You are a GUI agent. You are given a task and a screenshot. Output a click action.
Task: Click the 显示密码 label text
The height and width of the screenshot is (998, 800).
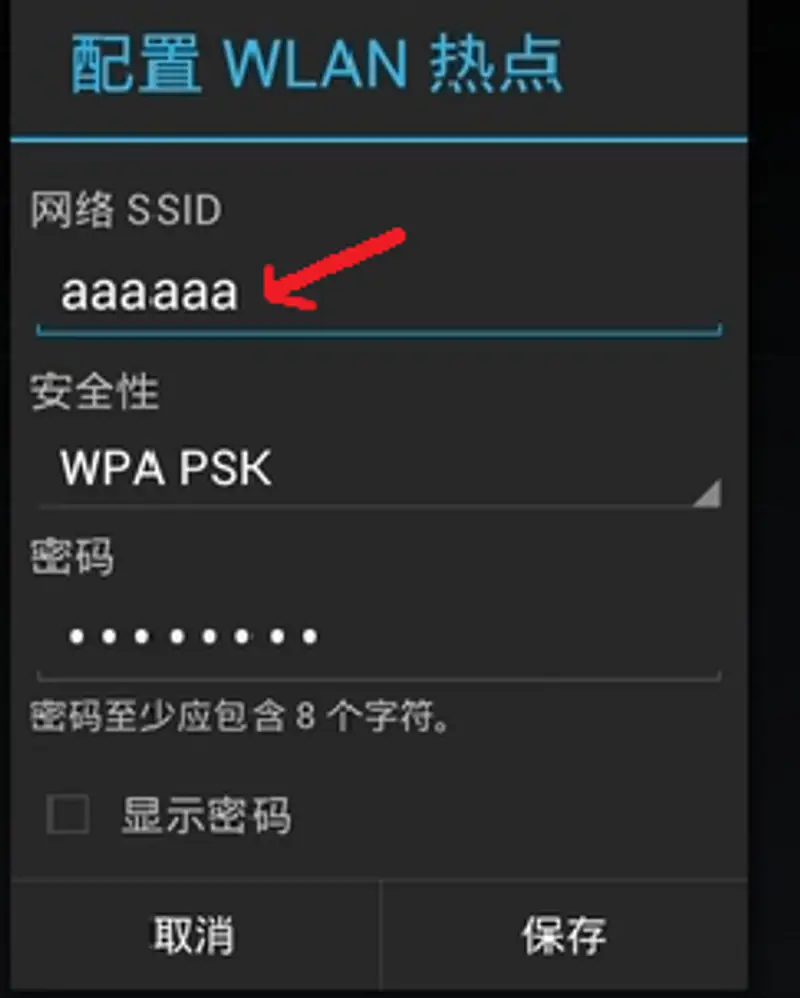[206, 815]
